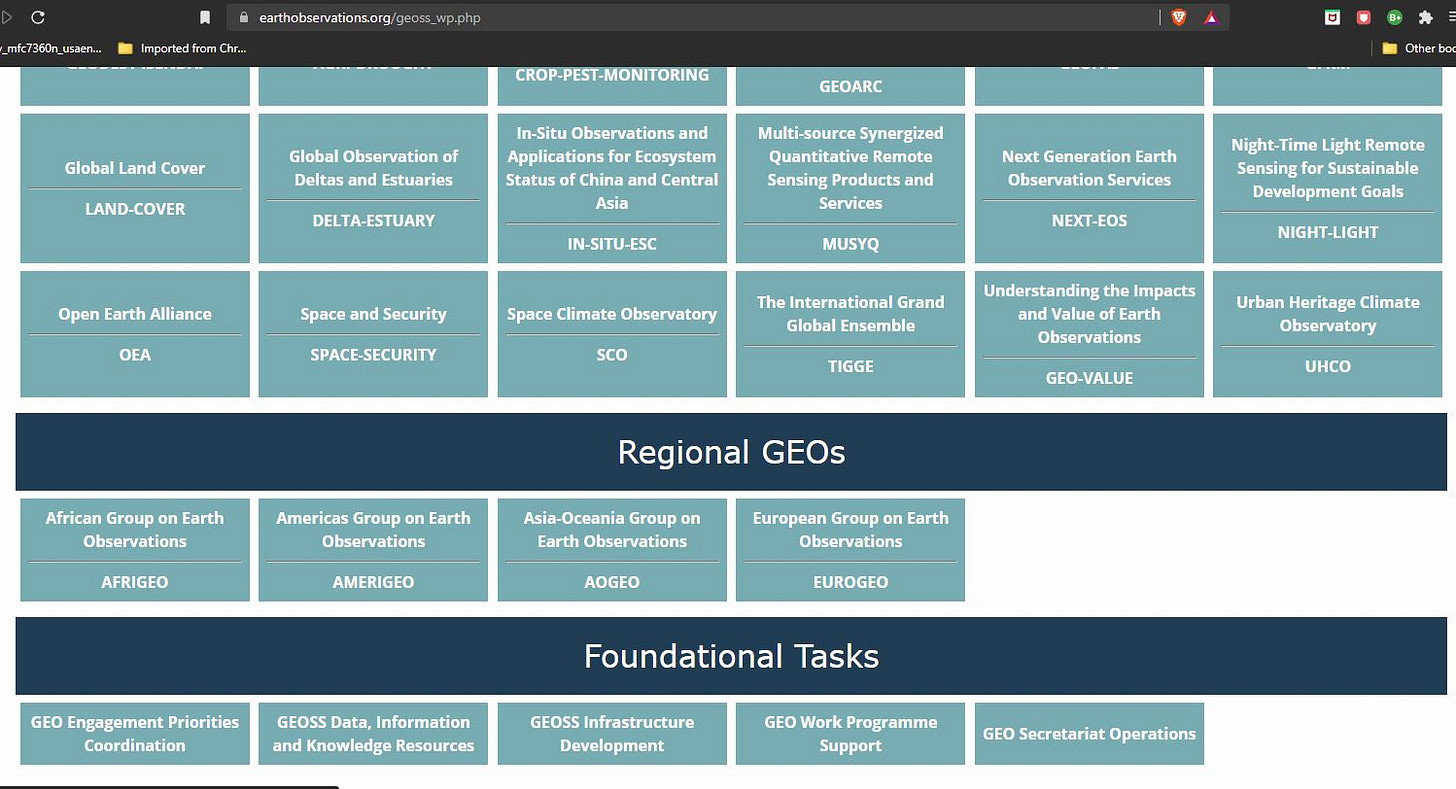Viewport: 1456px width, 789px height.
Task: Open the Global Land Cover card
Action: 135,188
